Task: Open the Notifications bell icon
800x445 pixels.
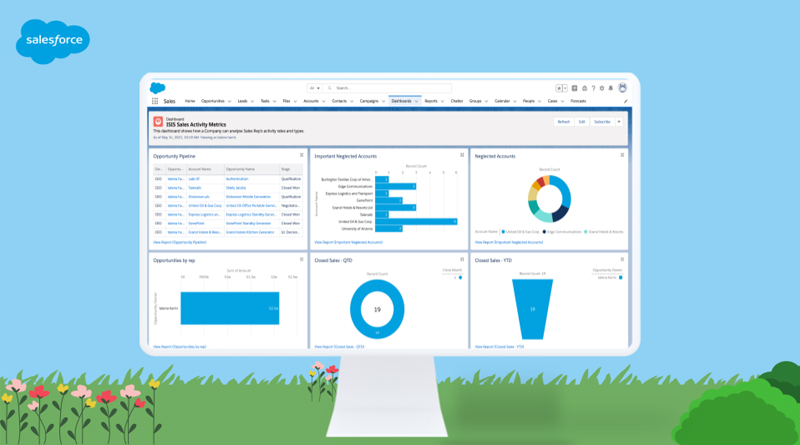Action: click(611, 88)
